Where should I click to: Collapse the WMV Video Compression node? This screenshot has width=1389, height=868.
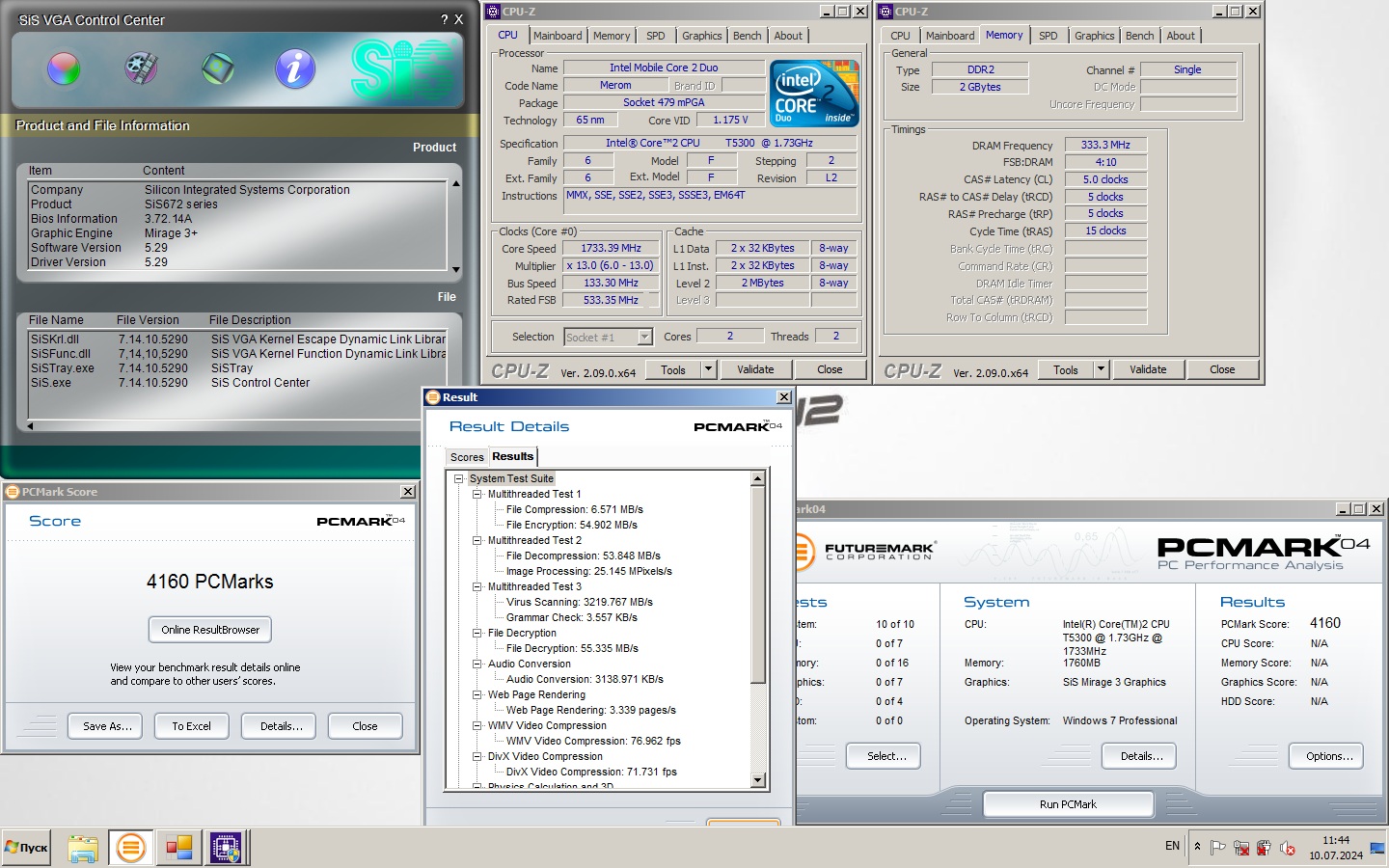pos(477,725)
